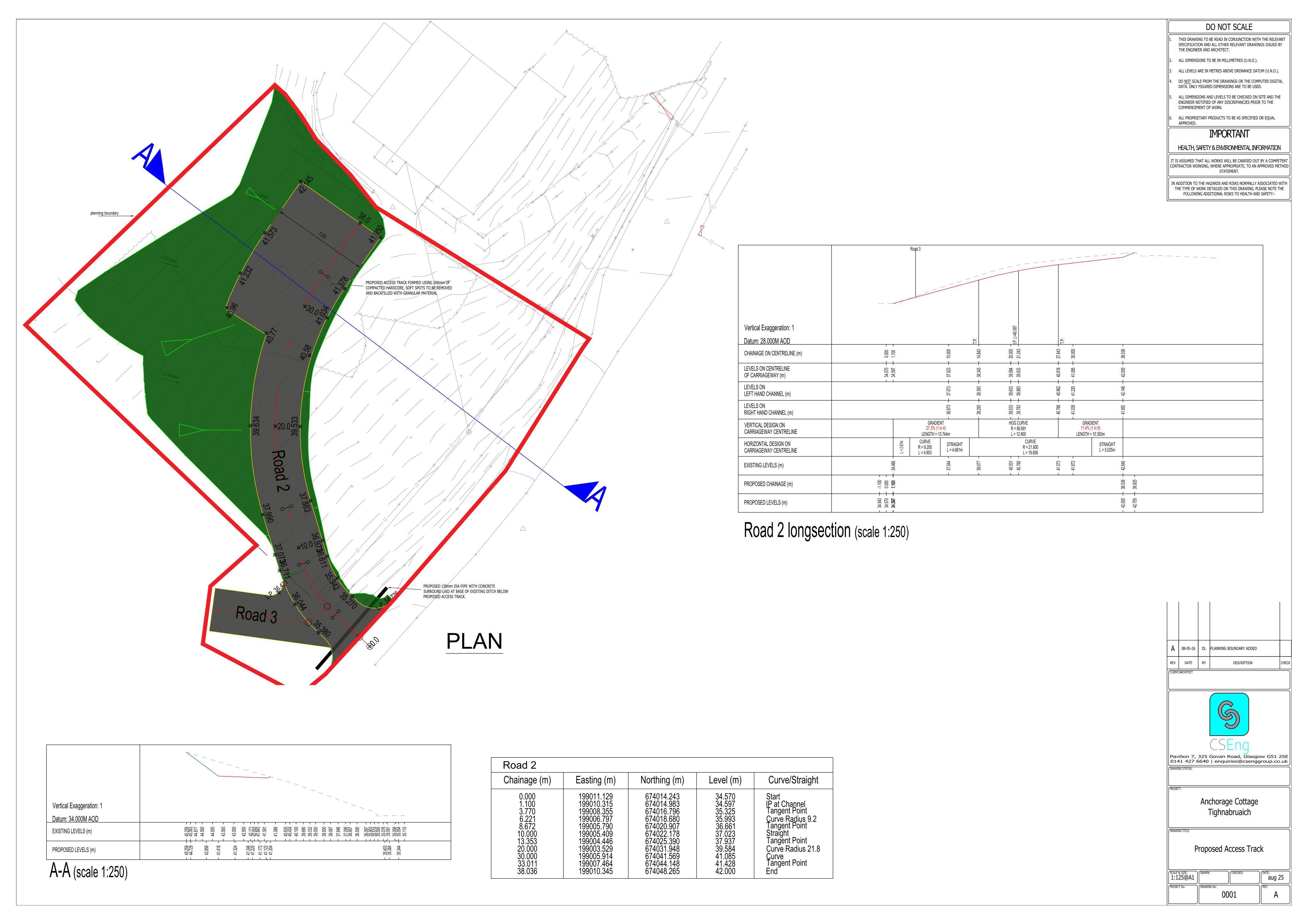Screen dimensions: 1308x924
Task: Click the 'Curve Radius 21.8' table entry
Action: 793,849
